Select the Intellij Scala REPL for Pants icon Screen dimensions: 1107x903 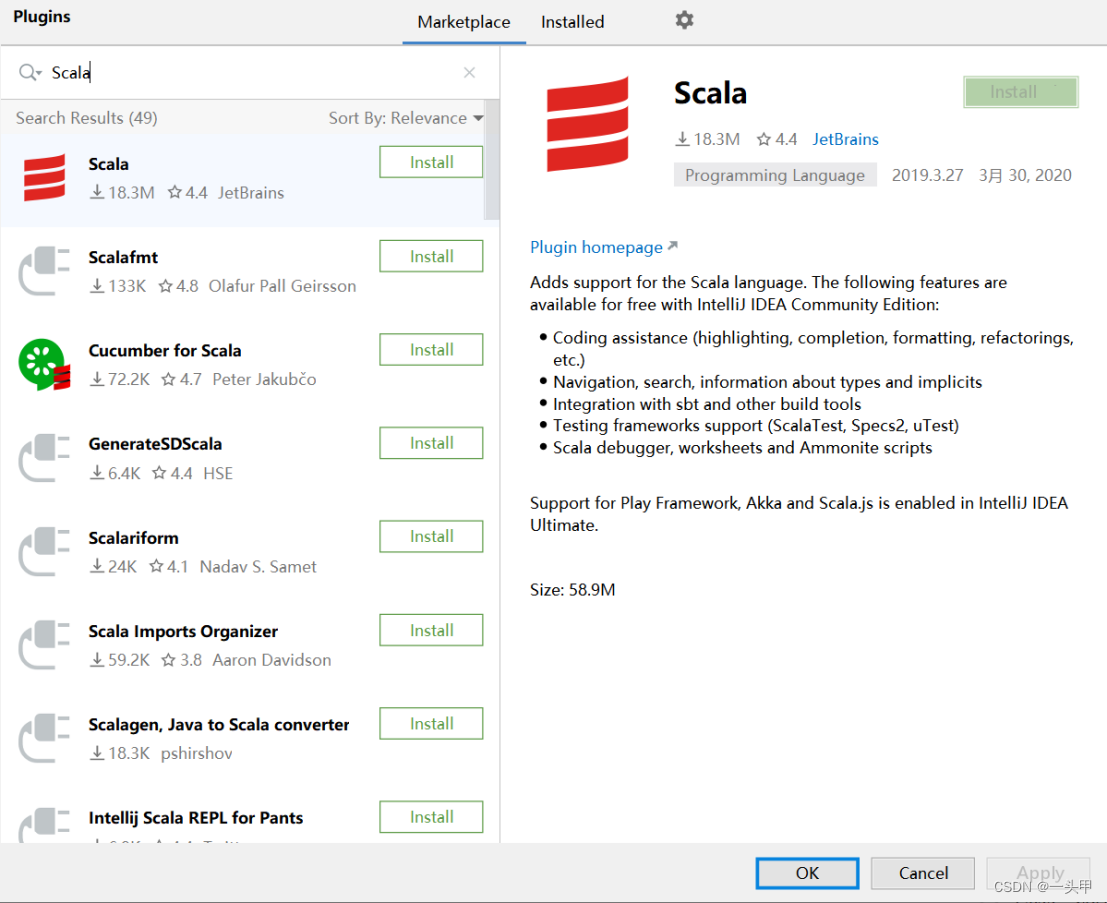click(x=44, y=825)
